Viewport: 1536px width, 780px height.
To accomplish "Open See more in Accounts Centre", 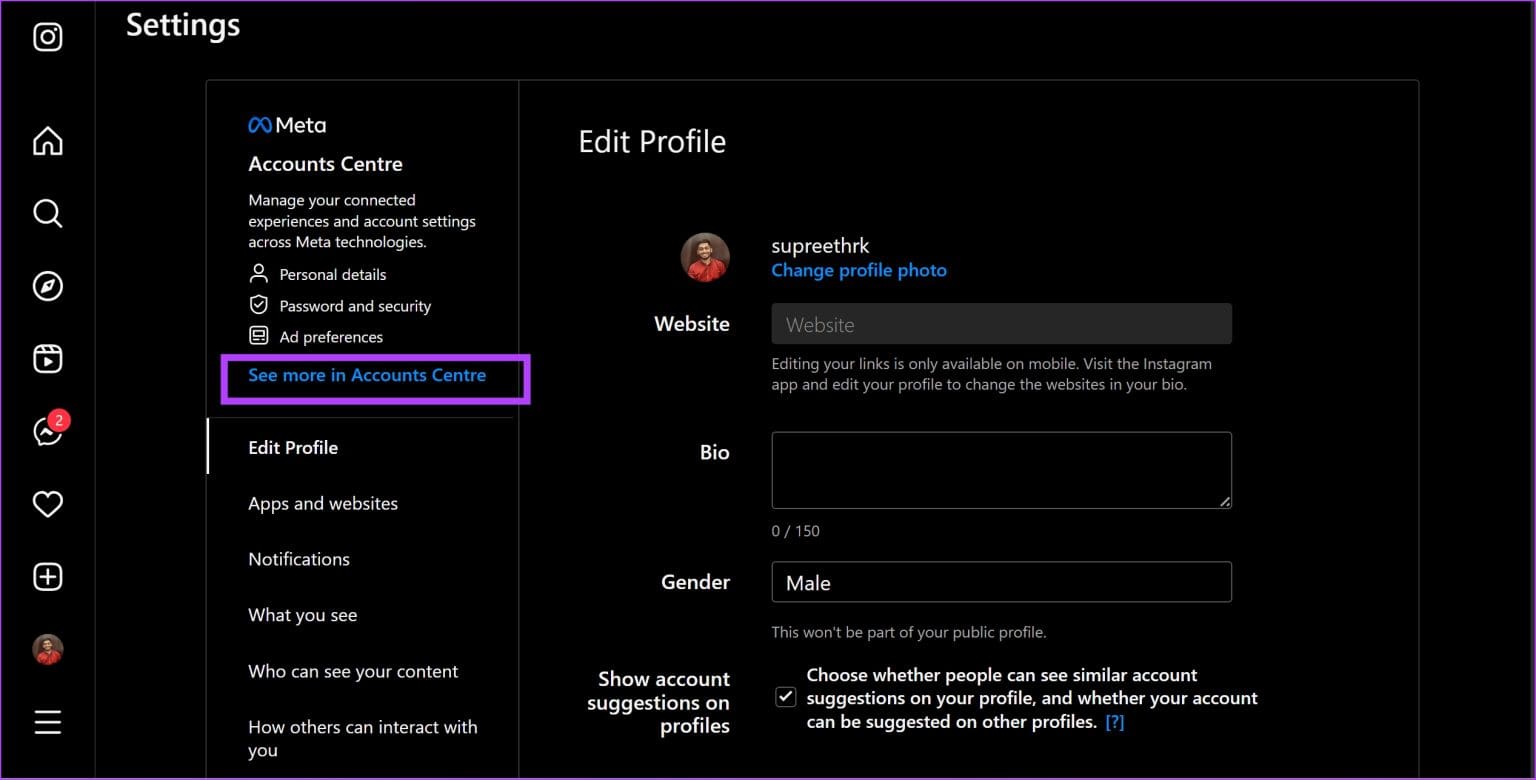I will pyautogui.click(x=367, y=375).
